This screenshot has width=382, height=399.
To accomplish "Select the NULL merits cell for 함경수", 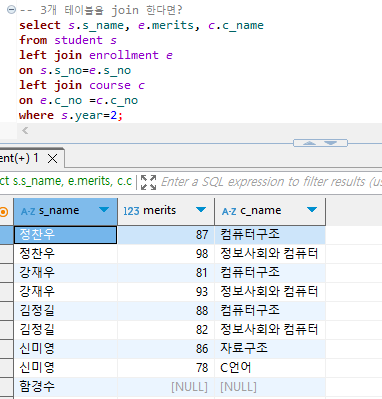I will [166, 387].
